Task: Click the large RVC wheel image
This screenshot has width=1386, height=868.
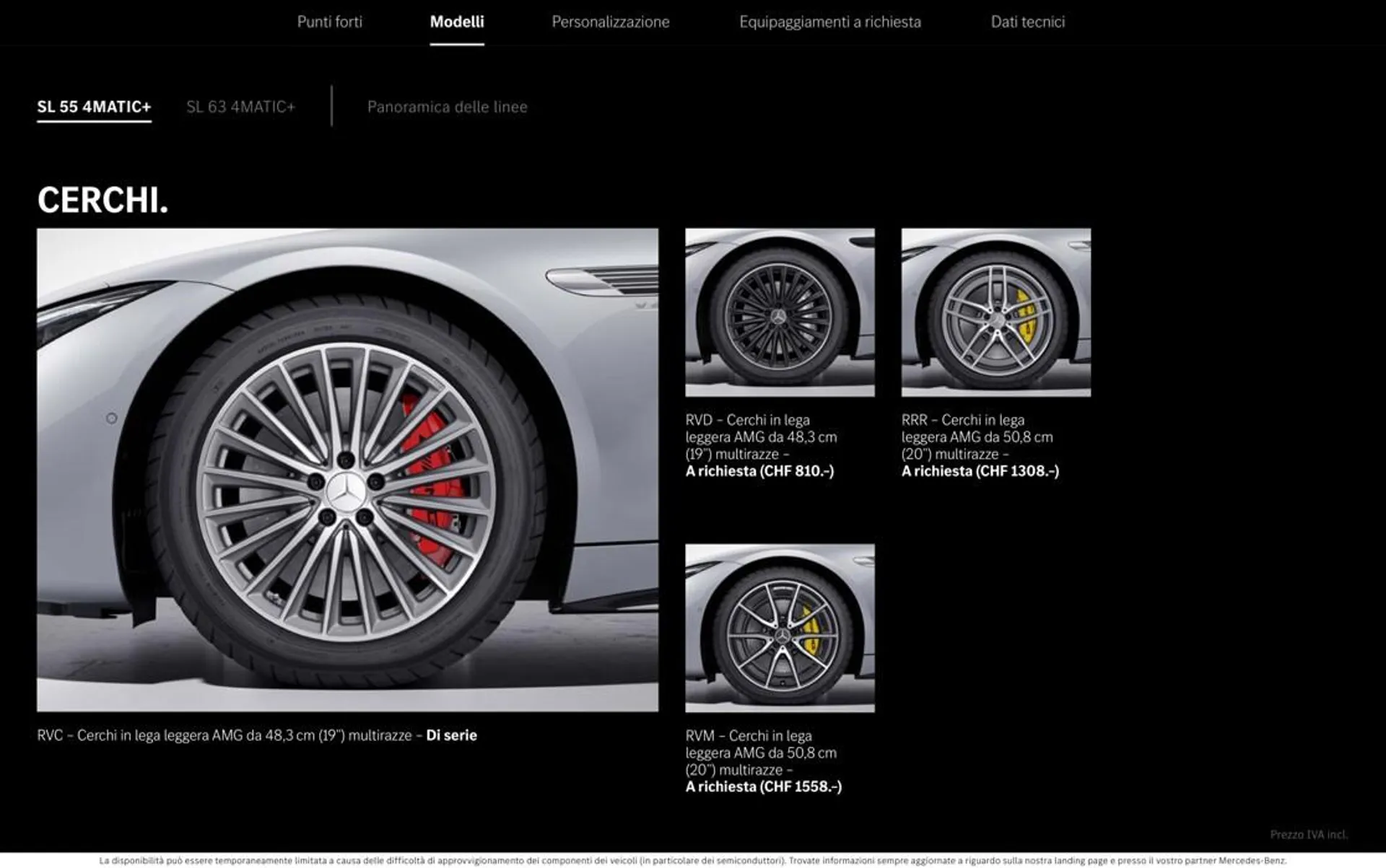Action: pos(348,470)
